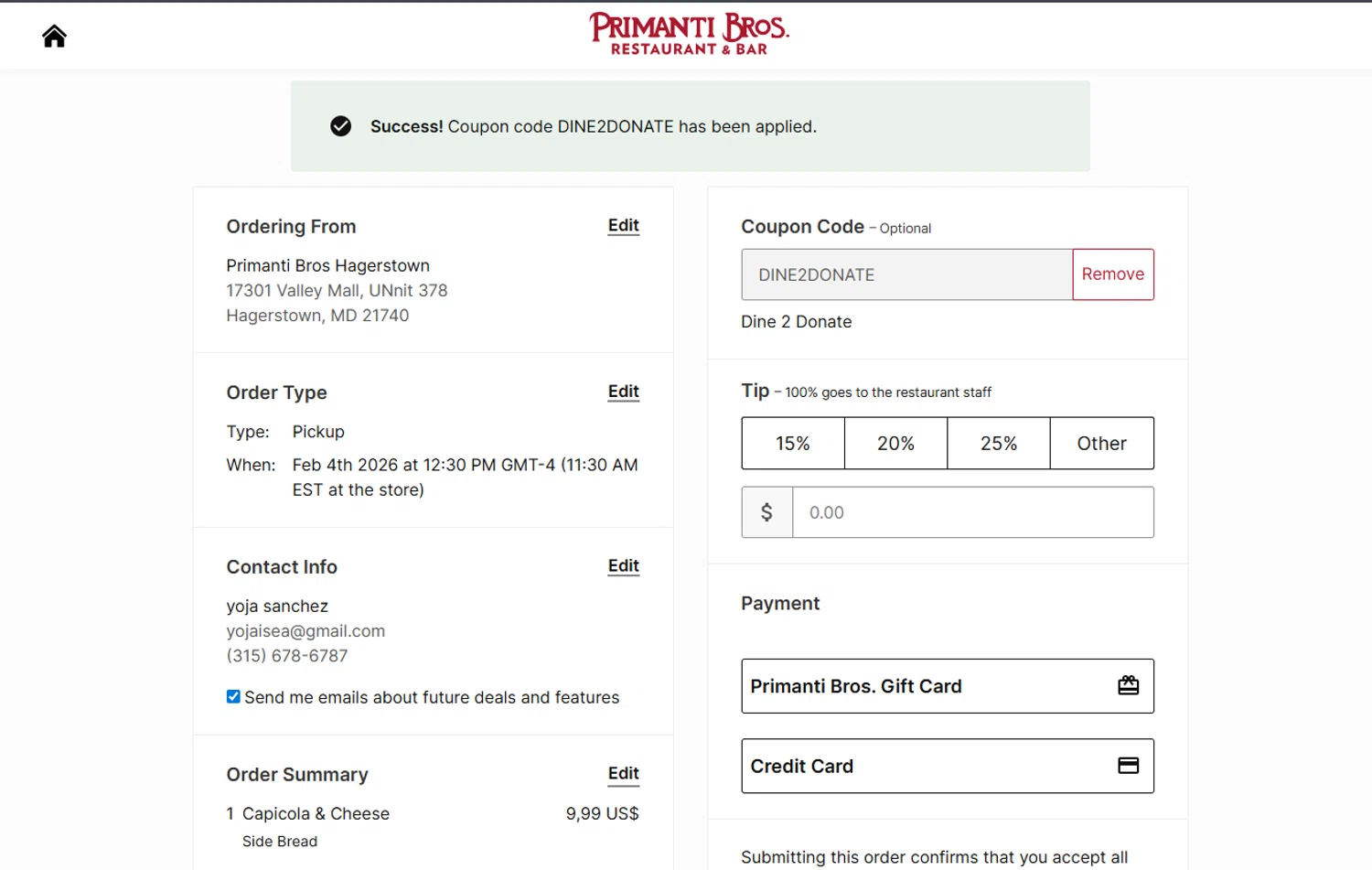1372x870 pixels.
Task: Click the 'Capicola & Cheese' item
Action: (316, 813)
